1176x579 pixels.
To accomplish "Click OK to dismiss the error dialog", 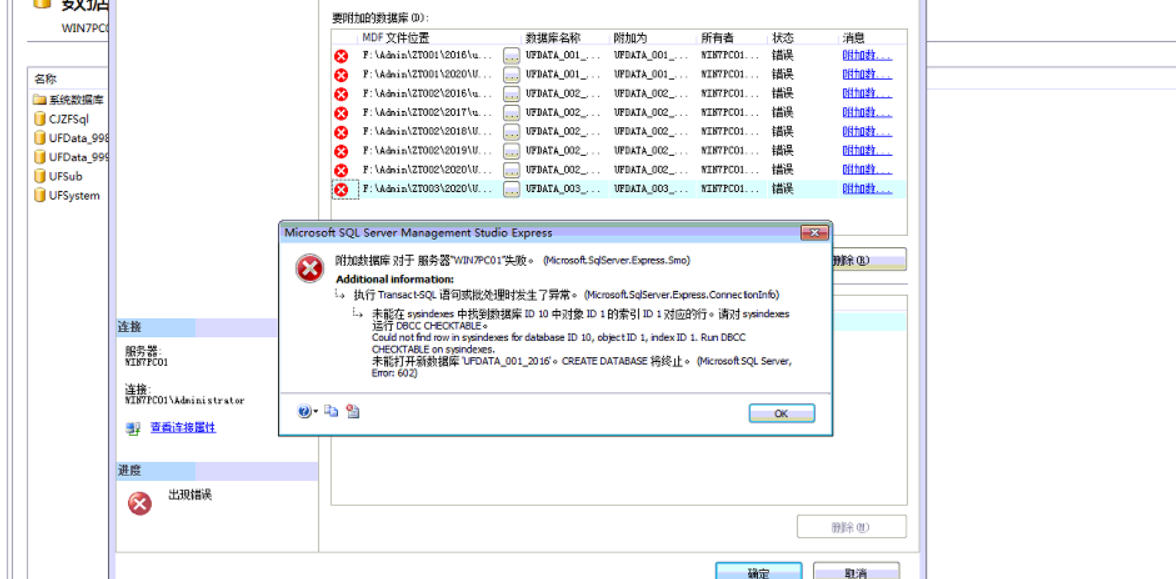I will [x=782, y=413].
